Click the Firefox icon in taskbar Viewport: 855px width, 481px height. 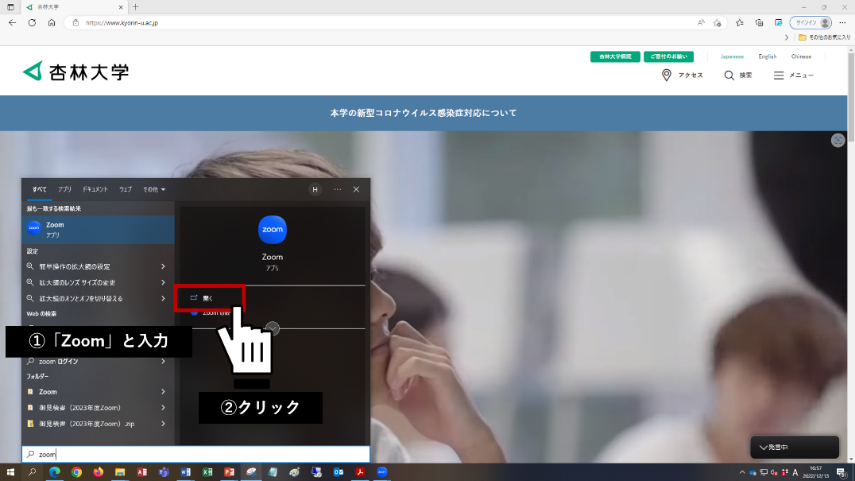click(x=98, y=472)
